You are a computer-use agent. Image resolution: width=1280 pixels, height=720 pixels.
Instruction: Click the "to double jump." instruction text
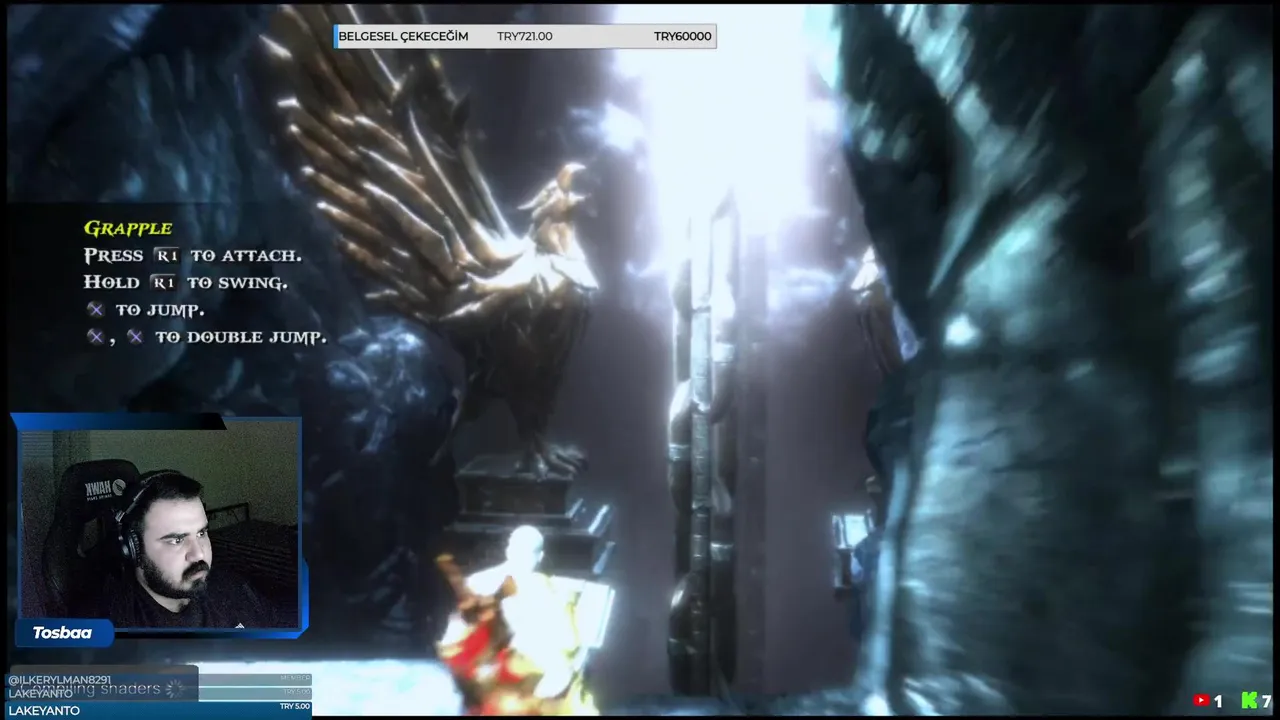(x=241, y=338)
